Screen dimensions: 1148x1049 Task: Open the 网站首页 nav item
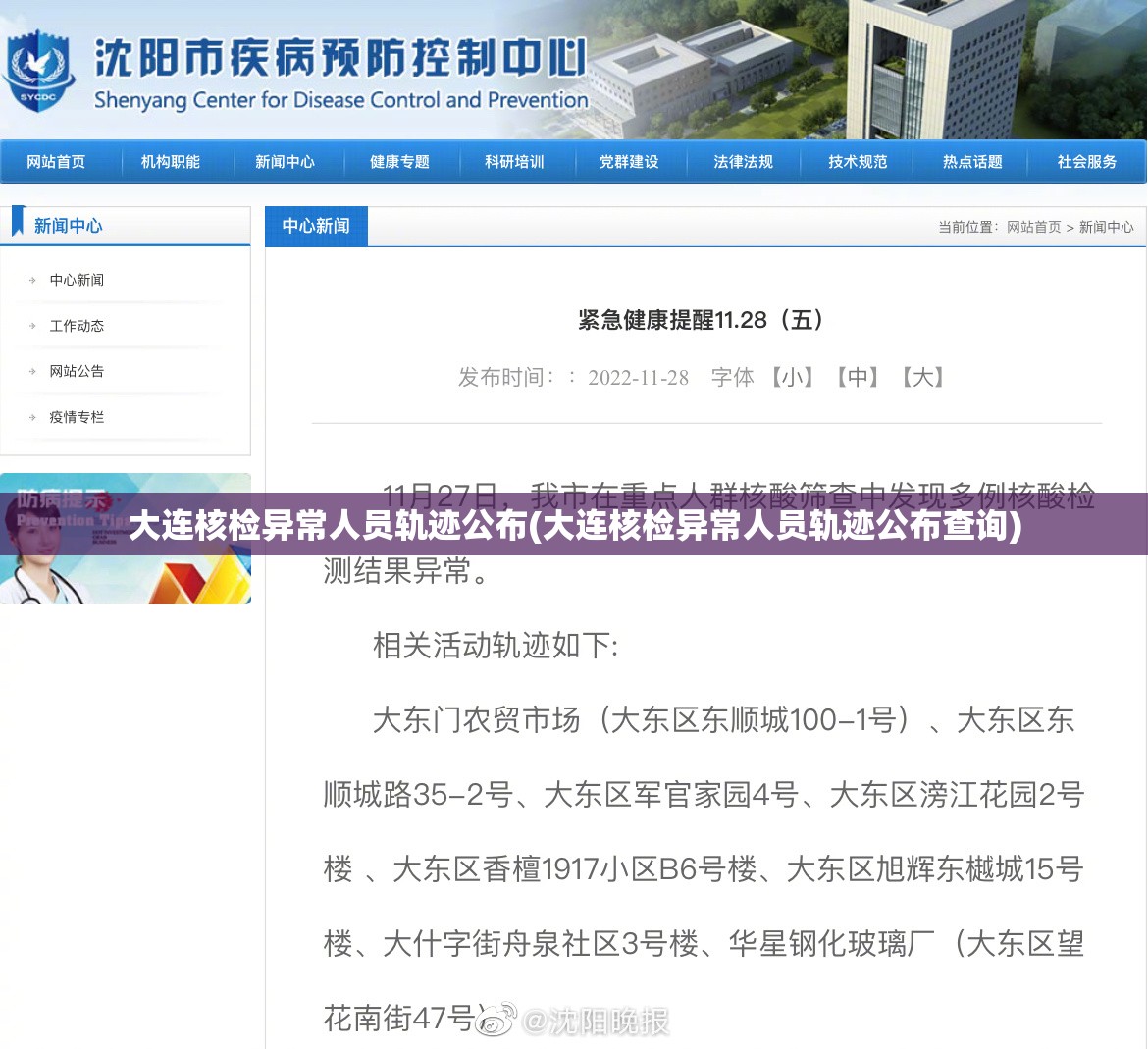tap(56, 162)
